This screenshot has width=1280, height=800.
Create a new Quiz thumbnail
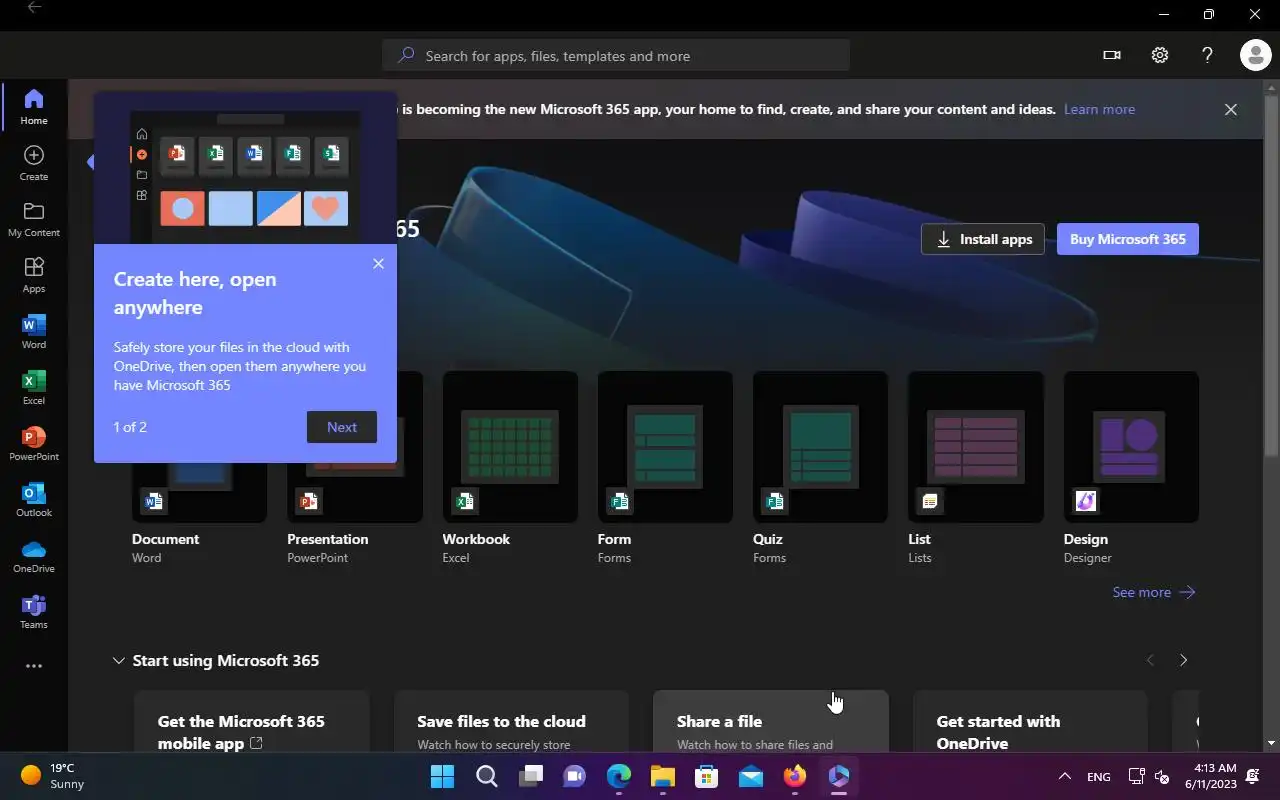point(820,447)
